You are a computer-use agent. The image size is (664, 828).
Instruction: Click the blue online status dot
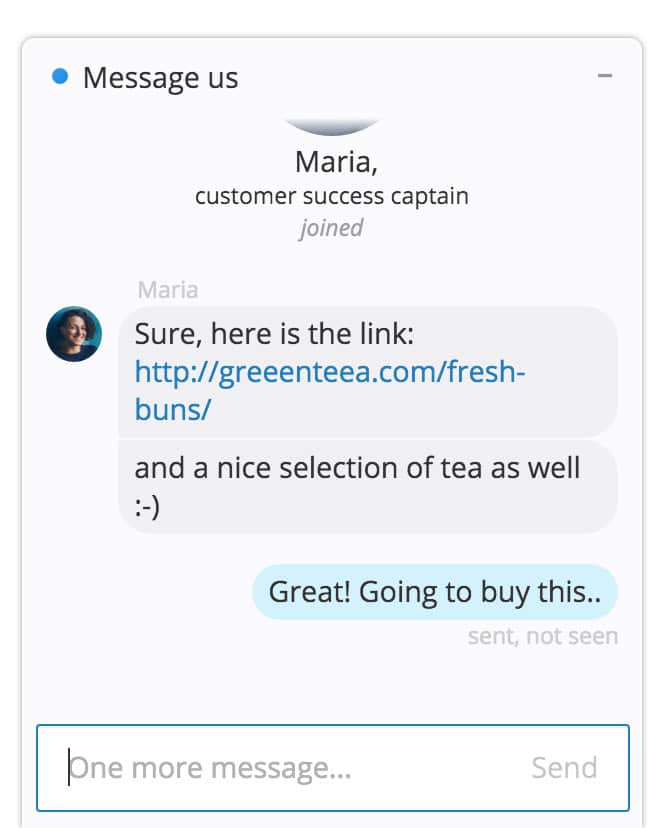click(x=60, y=77)
